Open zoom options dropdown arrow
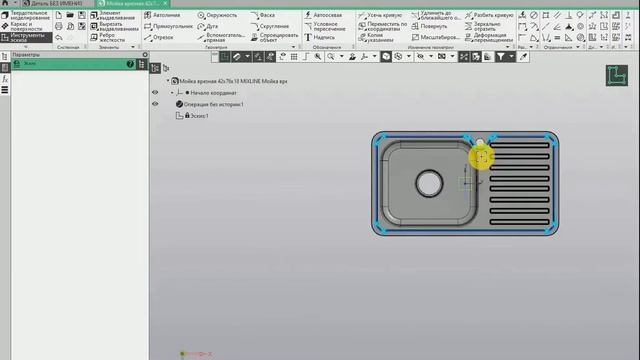The image size is (640, 360). (342, 57)
